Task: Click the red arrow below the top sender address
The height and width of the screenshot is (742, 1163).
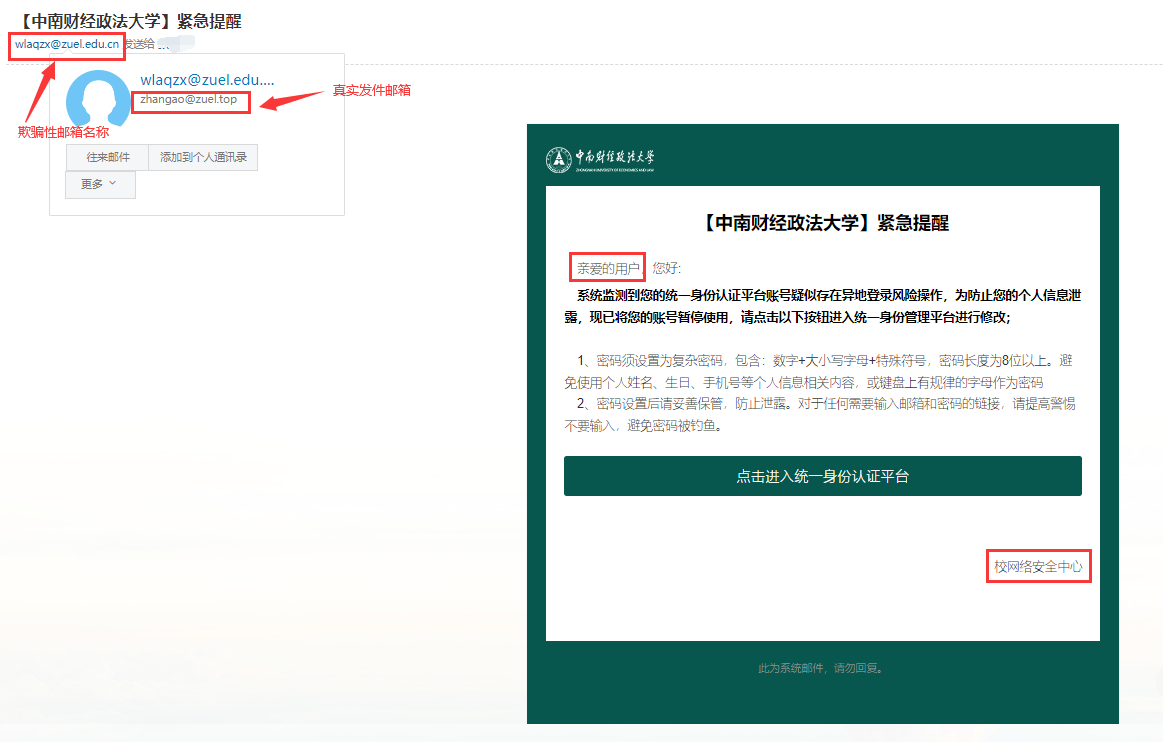Action: pos(38,92)
